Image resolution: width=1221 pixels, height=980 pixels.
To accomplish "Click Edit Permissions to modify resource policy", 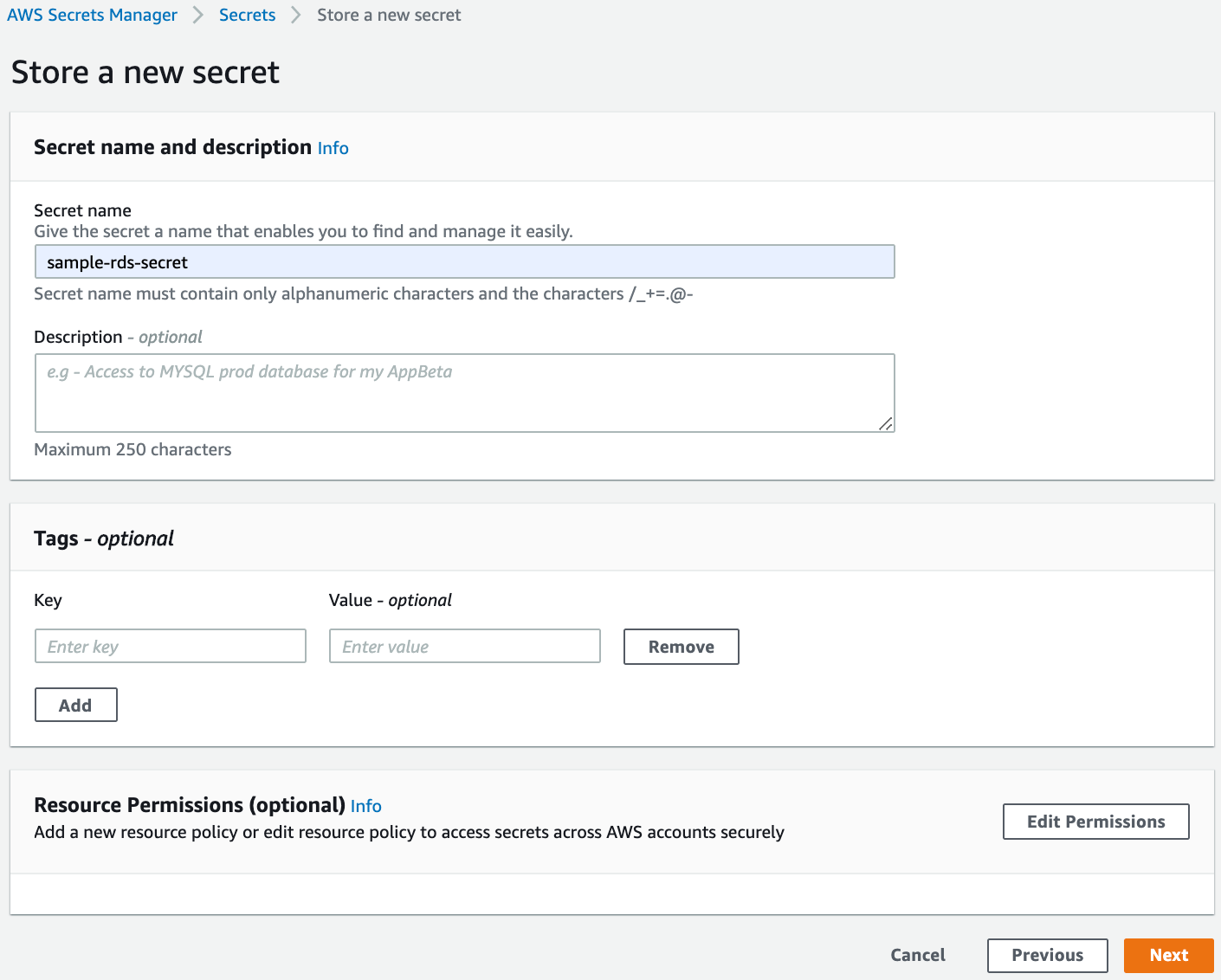I will (1095, 822).
